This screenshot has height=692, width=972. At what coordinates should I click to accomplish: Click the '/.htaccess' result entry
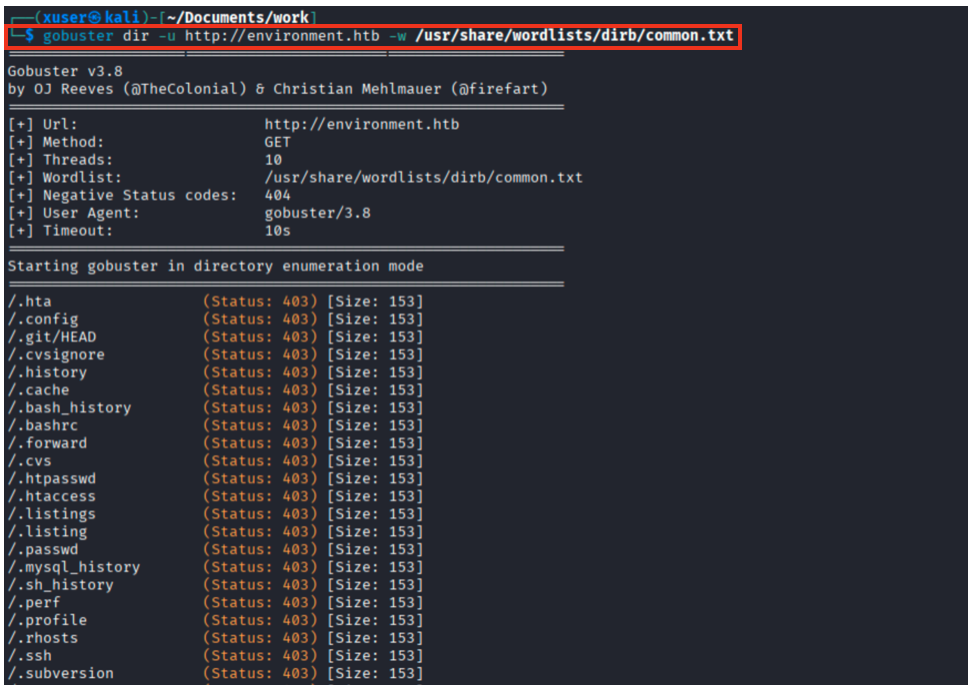52,497
